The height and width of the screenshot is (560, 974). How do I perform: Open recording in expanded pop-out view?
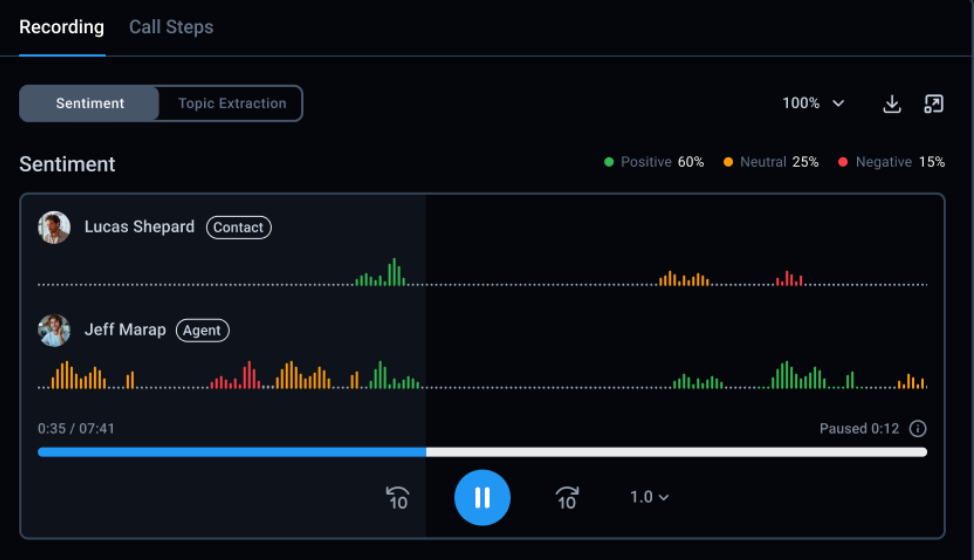[x=934, y=104]
